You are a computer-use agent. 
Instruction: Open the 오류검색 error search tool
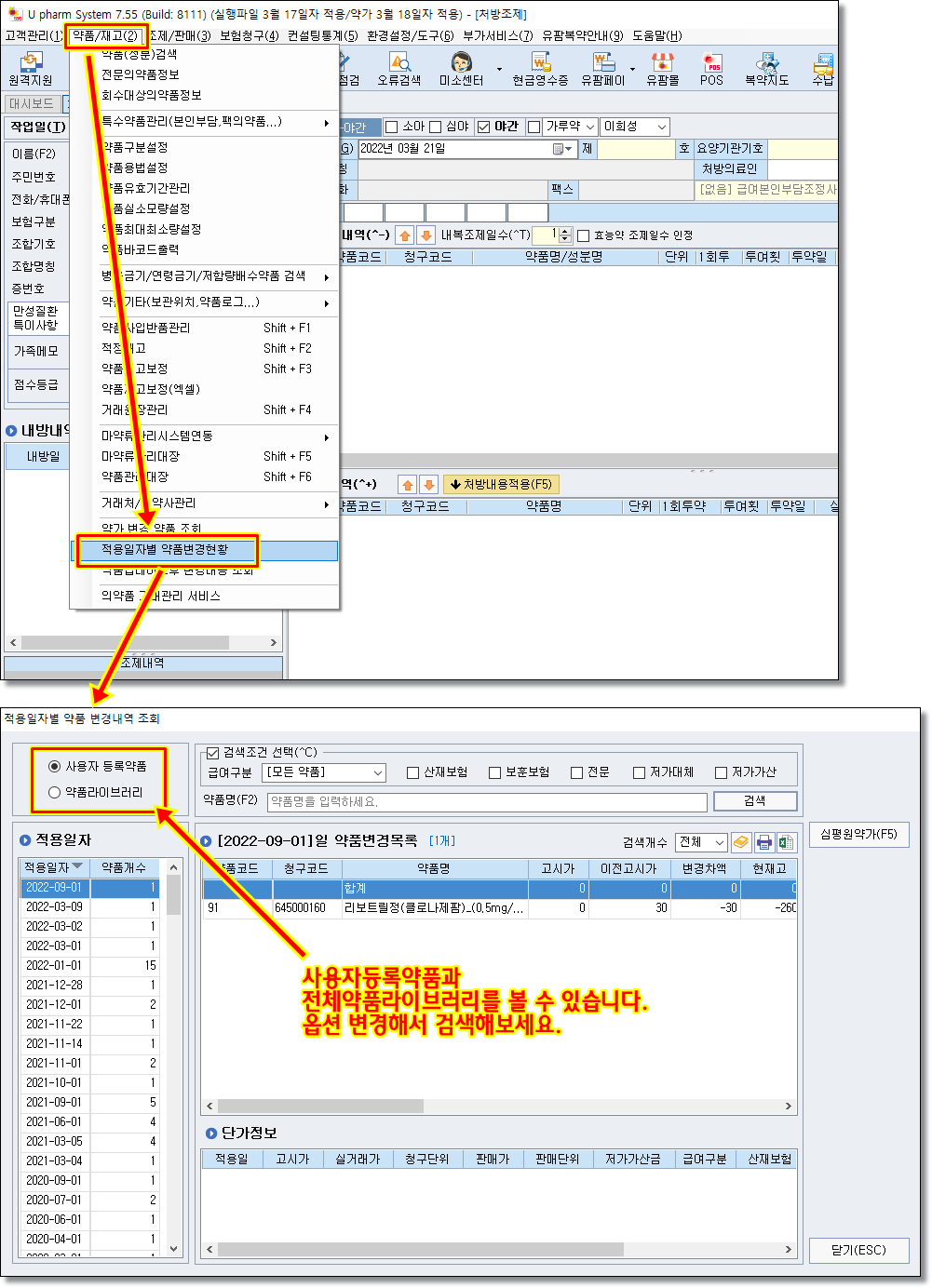(x=398, y=69)
